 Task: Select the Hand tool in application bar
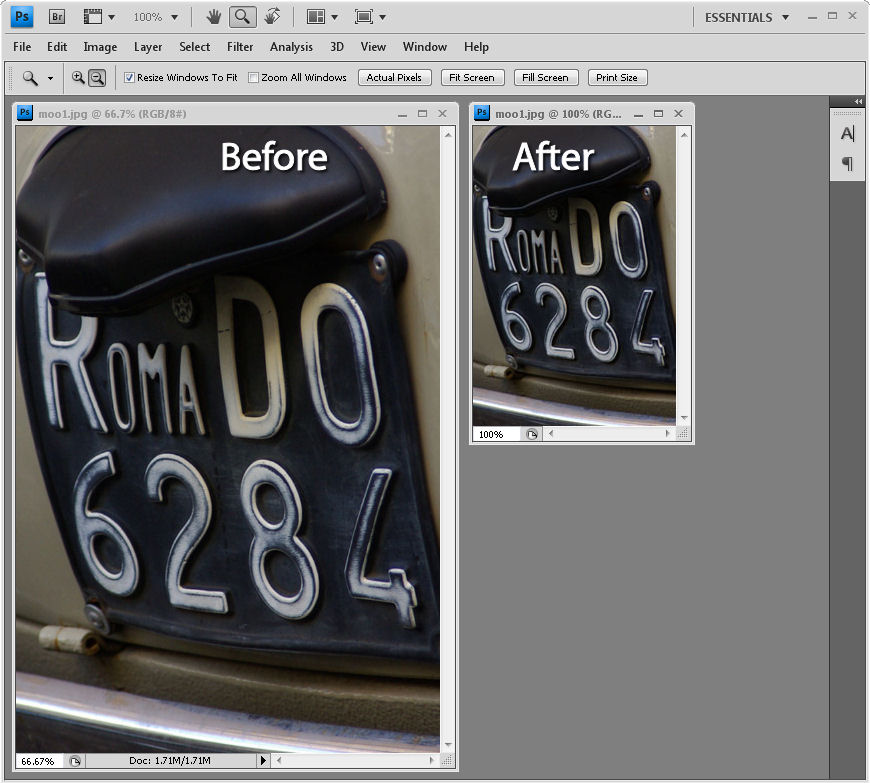214,17
